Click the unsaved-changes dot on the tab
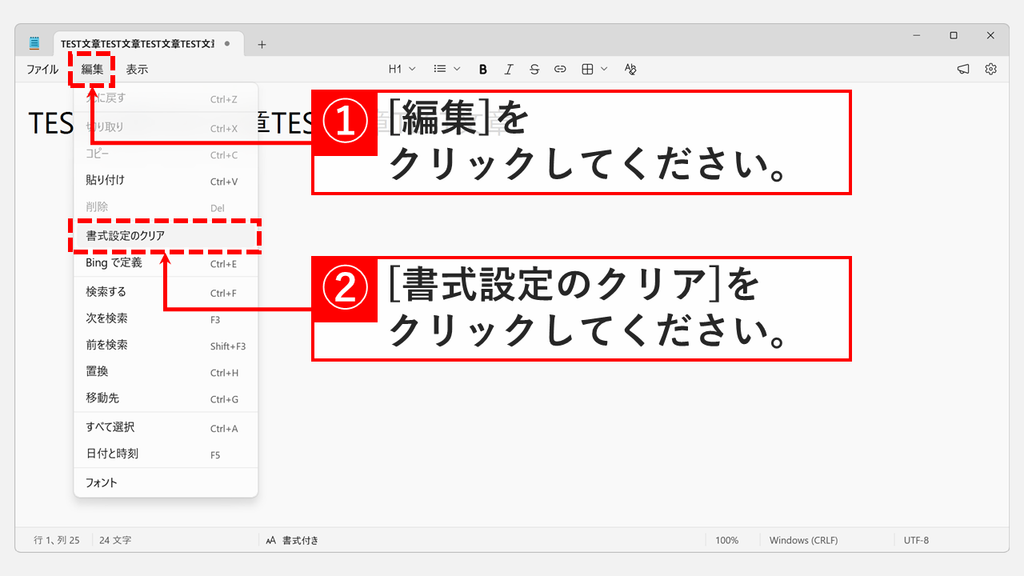The height and width of the screenshot is (576, 1024). tap(227, 44)
